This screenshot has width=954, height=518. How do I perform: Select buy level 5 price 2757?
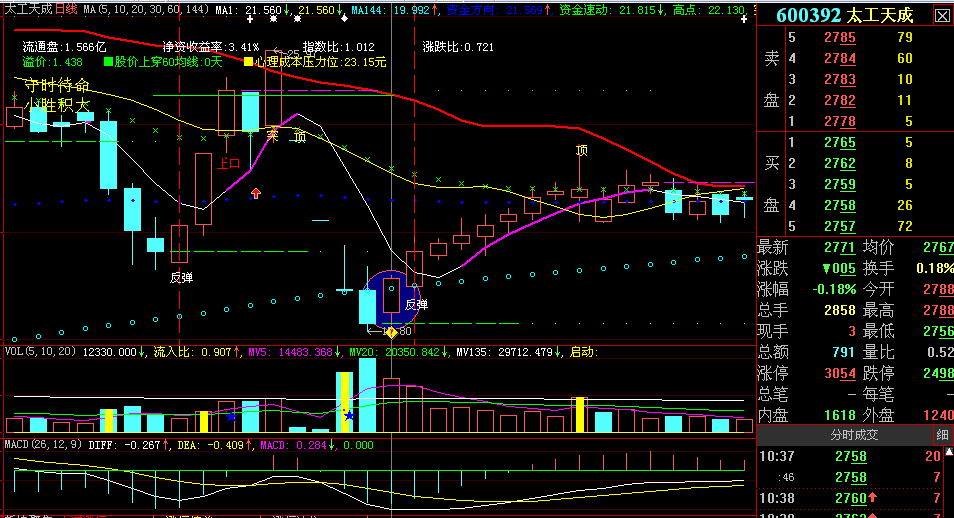click(840, 227)
